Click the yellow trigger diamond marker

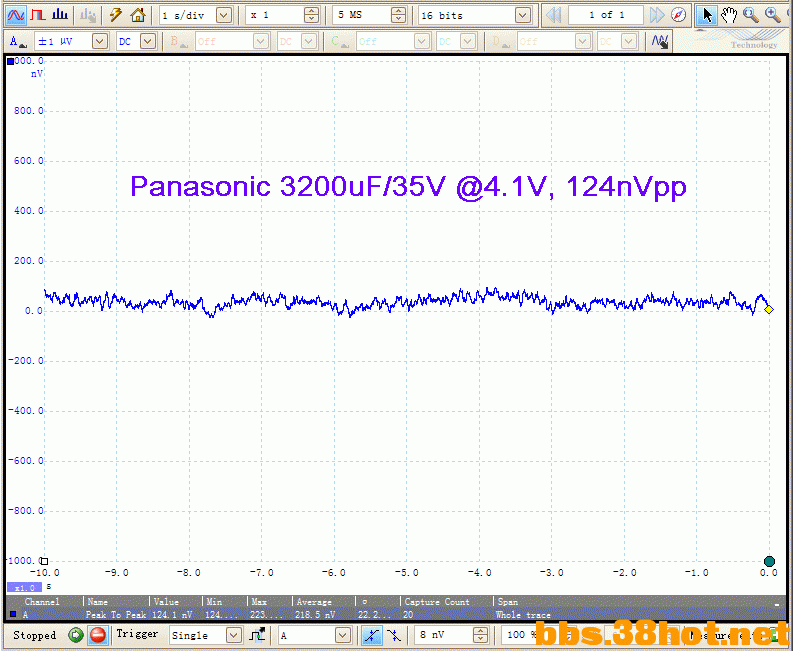coord(769,310)
